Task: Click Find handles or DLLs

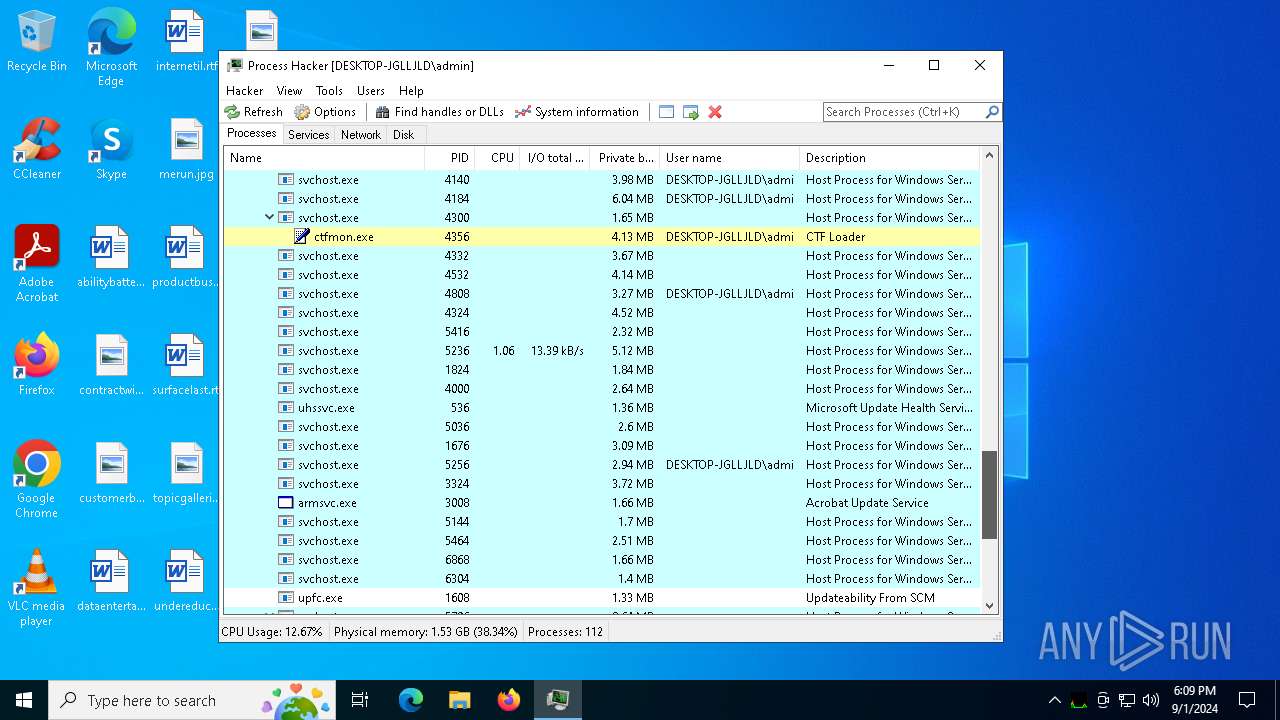Action: pyautogui.click(x=440, y=112)
